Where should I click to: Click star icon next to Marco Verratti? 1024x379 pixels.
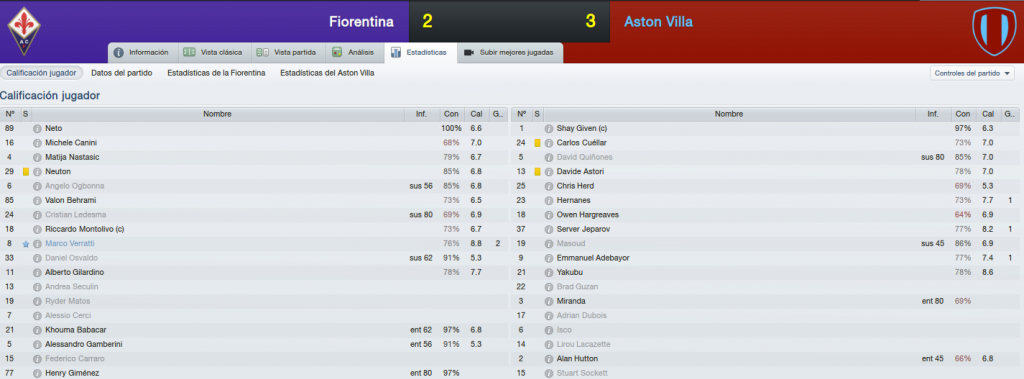(26, 244)
